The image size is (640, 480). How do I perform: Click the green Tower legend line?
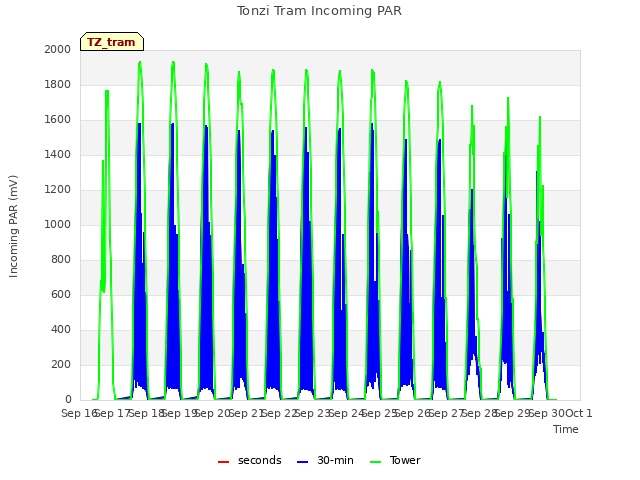[x=375, y=462]
